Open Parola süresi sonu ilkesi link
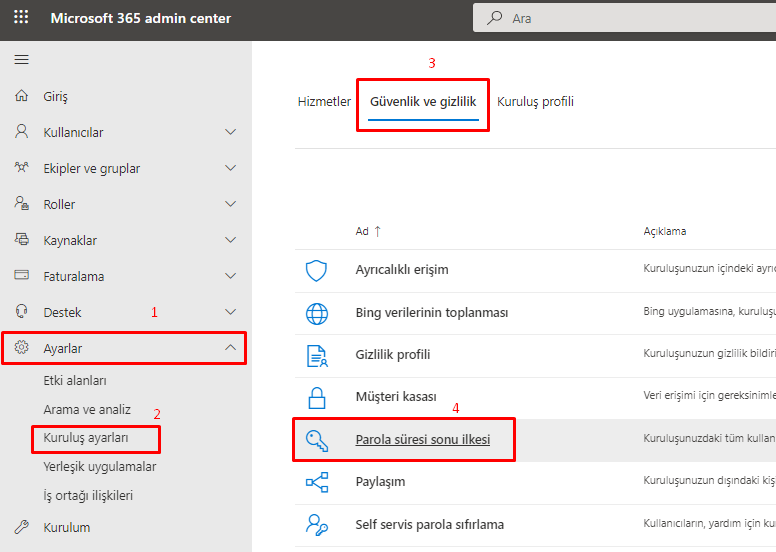 [422, 439]
